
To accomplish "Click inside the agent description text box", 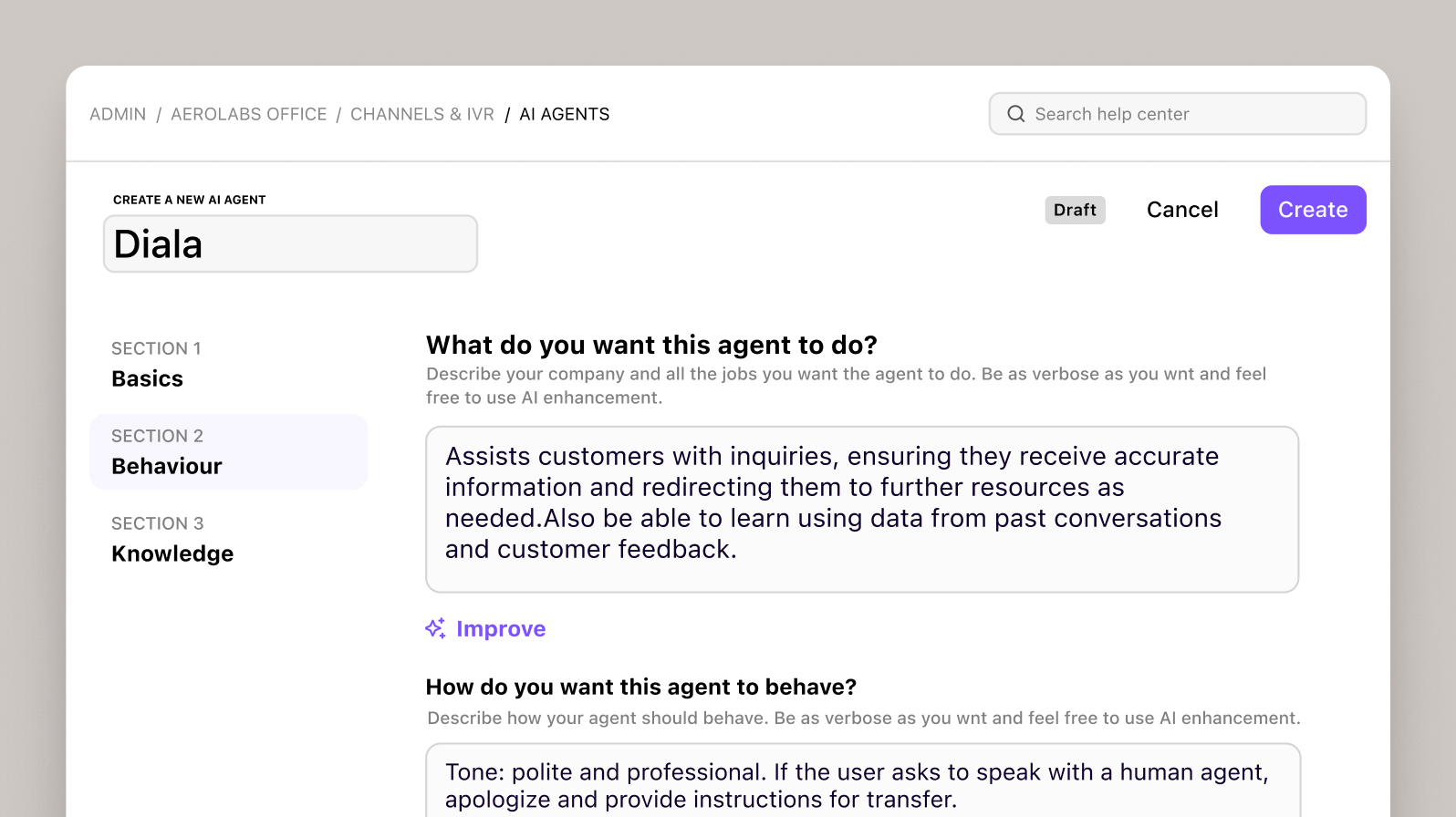I will 861,509.
